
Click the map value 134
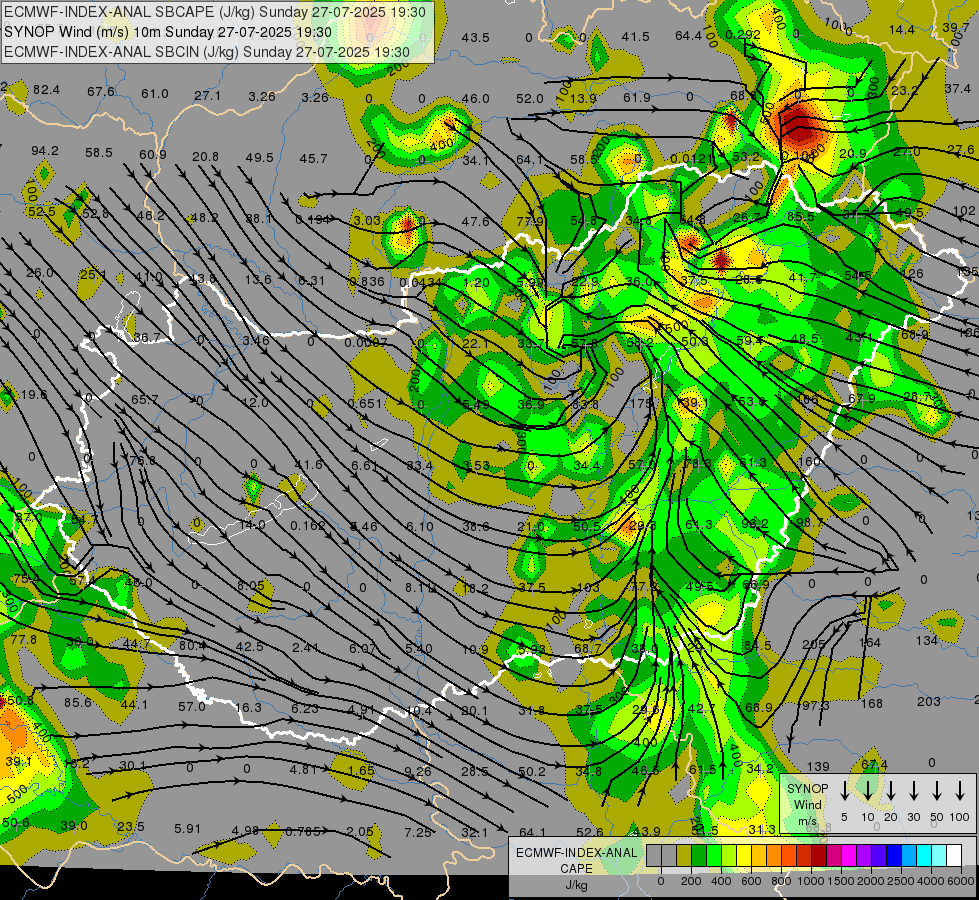[x=927, y=640]
